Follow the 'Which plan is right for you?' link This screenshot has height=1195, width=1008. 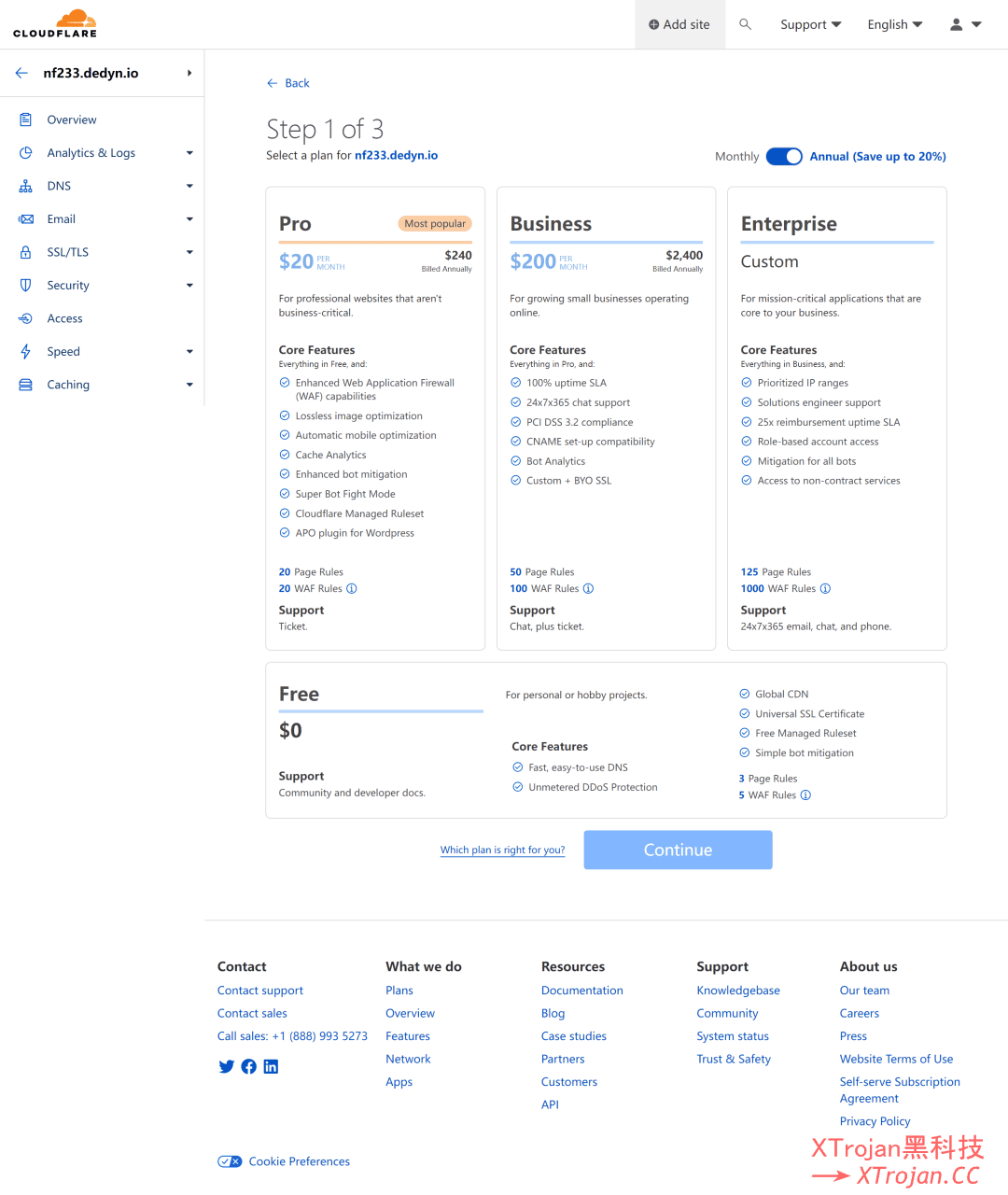(x=502, y=851)
